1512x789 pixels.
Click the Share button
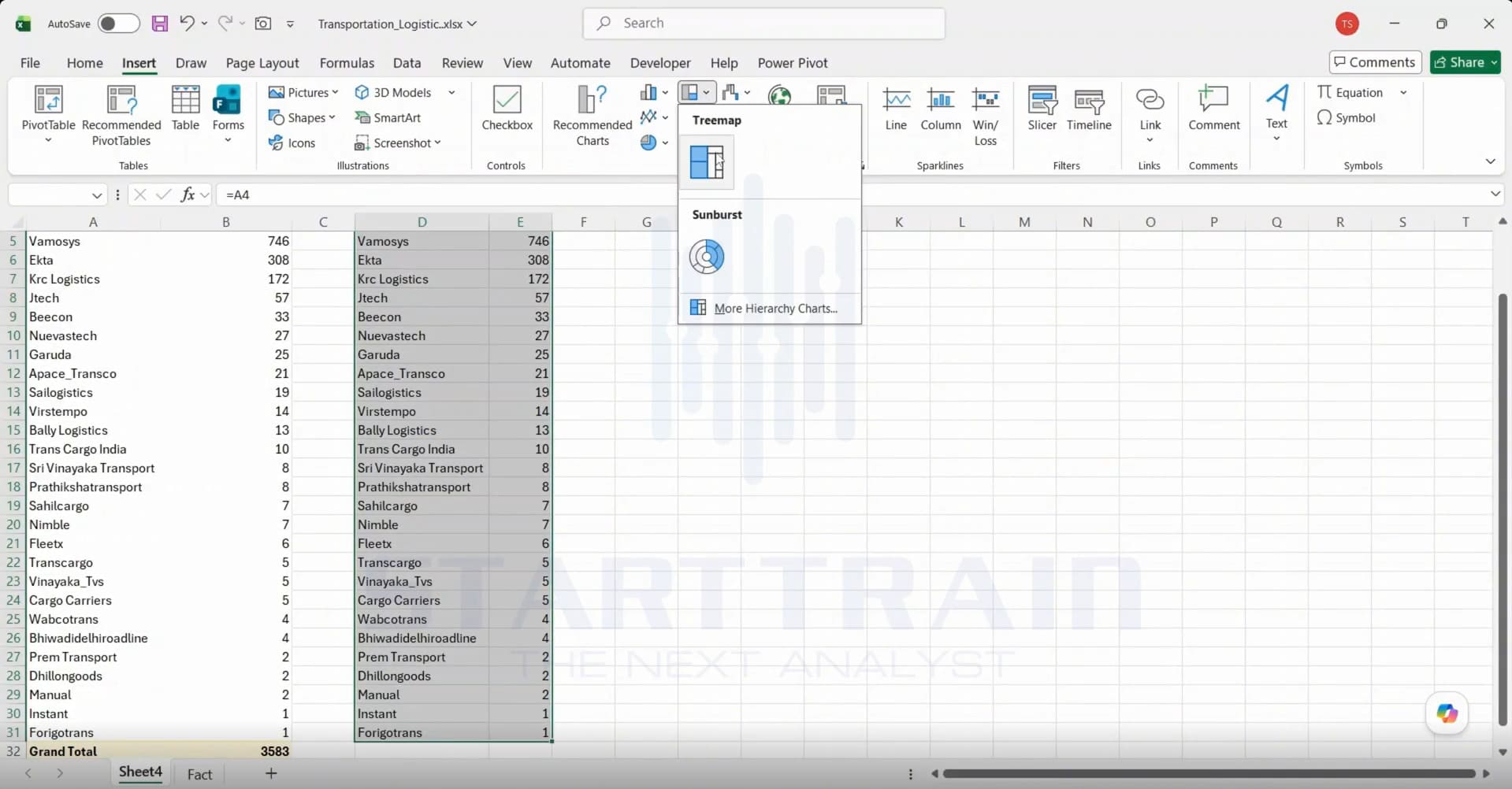(x=1466, y=62)
